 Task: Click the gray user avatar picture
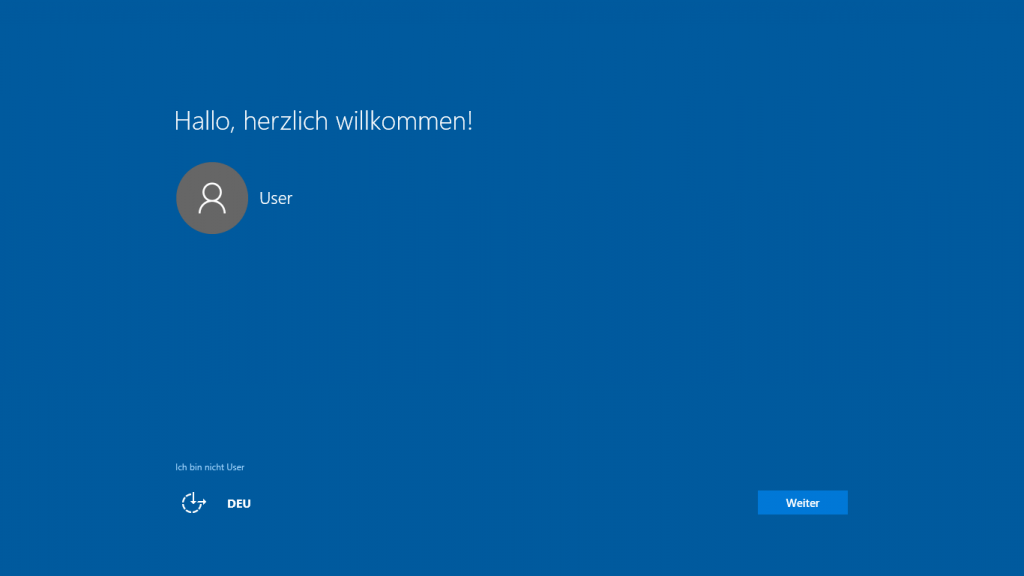tap(212, 198)
